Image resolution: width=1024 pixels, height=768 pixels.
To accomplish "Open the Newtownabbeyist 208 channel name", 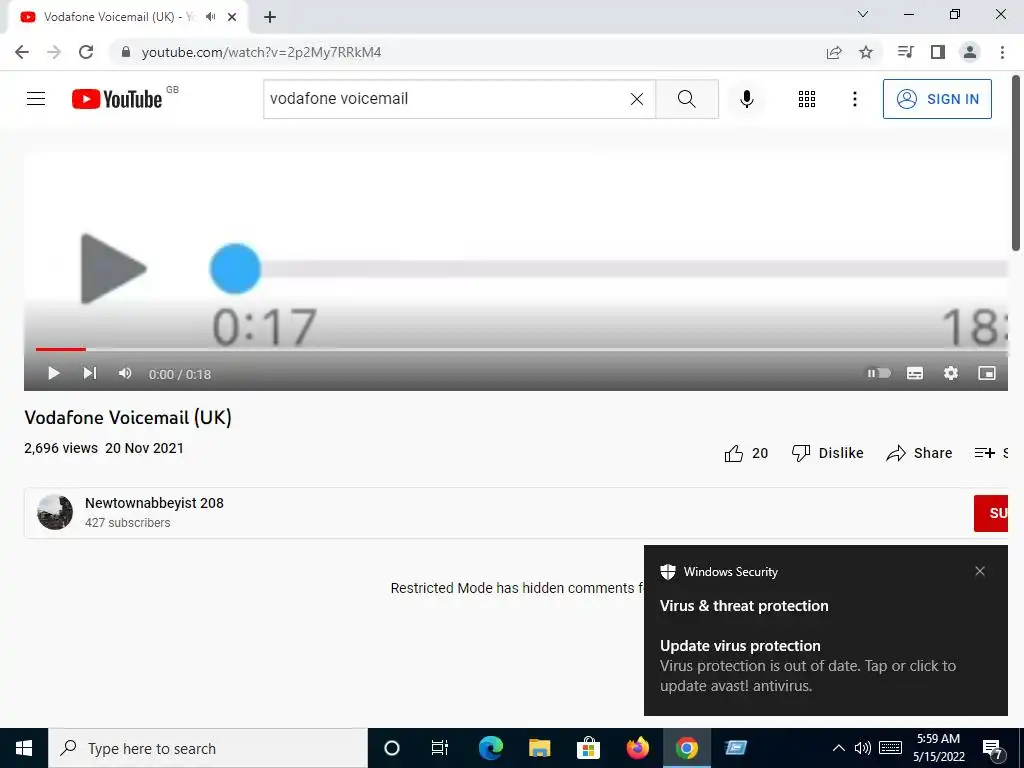I will [x=154, y=503].
